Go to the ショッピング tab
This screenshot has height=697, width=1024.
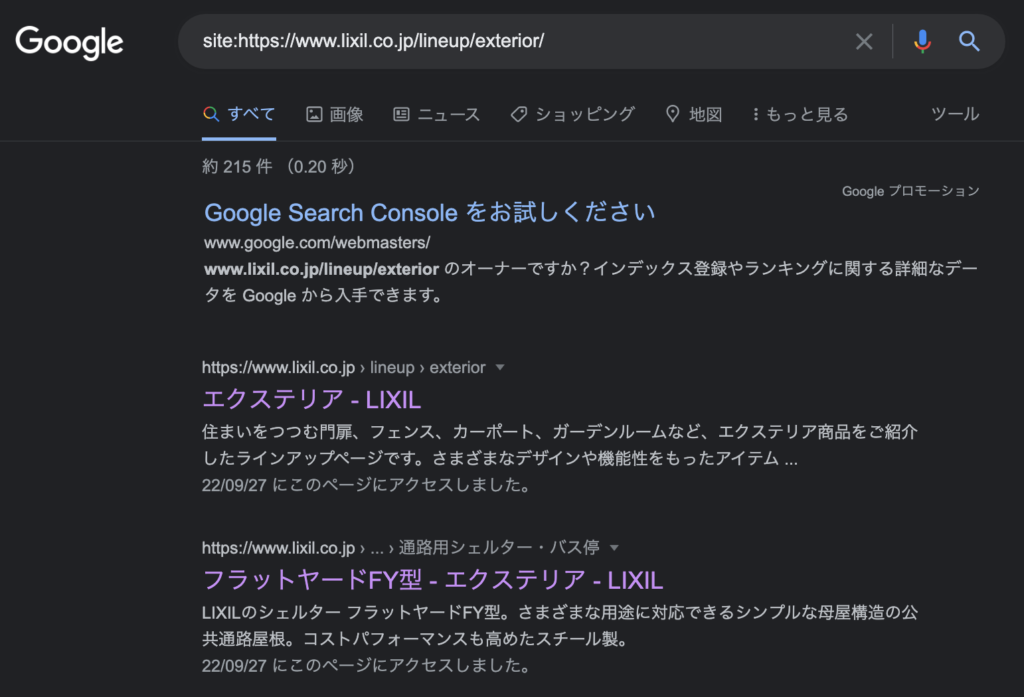point(573,114)
